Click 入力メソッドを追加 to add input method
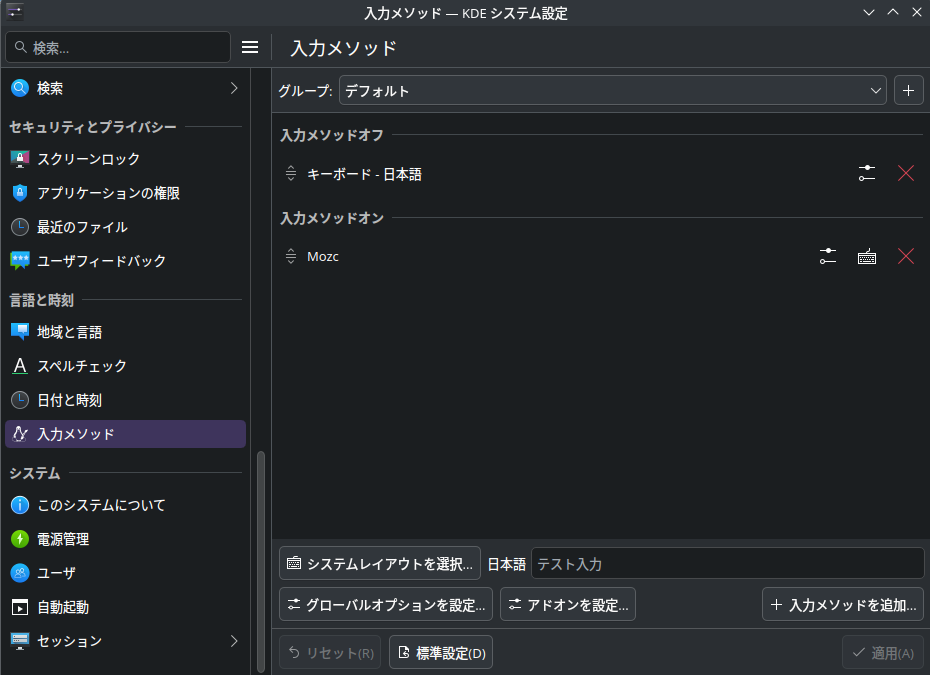Image resolution: width=930 pixels, height=675 pixels. tap(842, 604)
